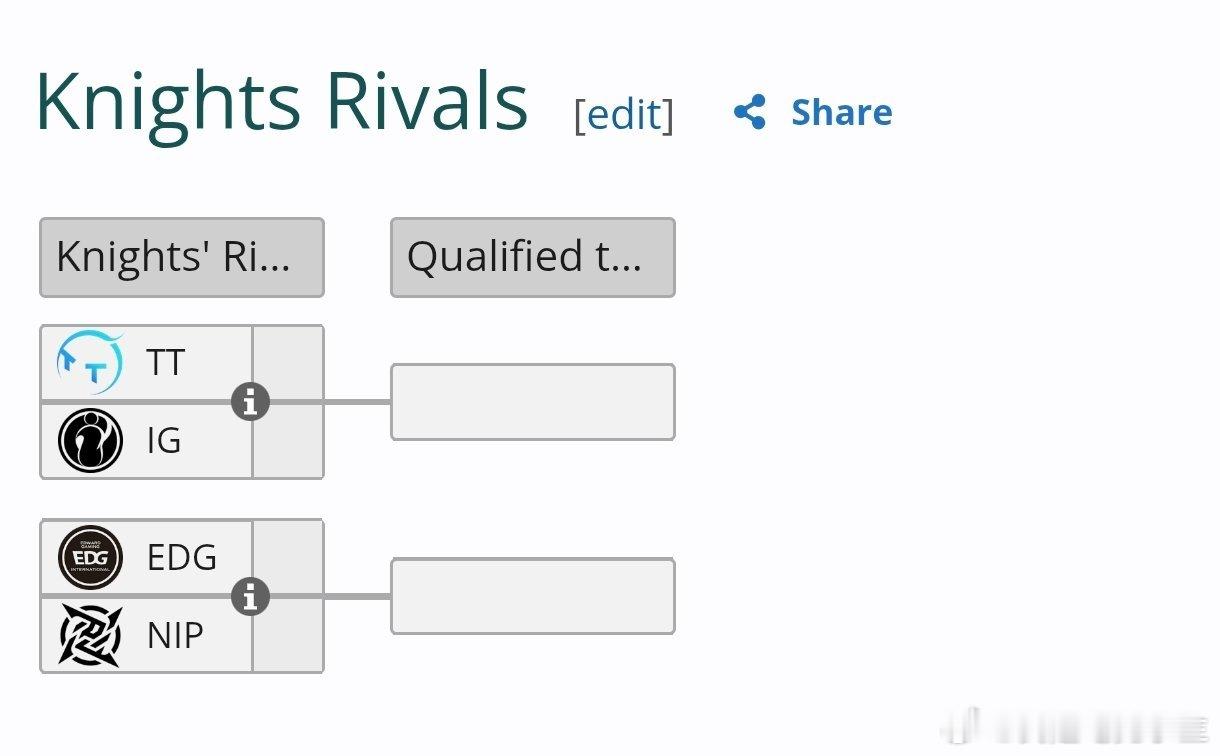Screen dimensions: 1220x756
Task: Click the Share text link
Action: pos(841,112)
